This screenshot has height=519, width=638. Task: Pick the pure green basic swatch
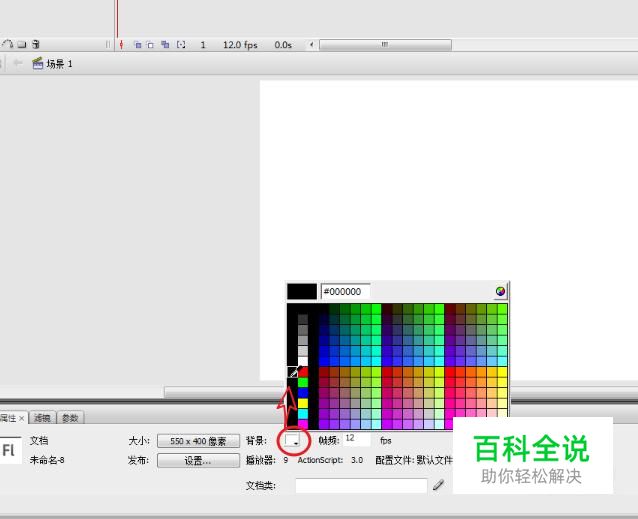[303, 382]
